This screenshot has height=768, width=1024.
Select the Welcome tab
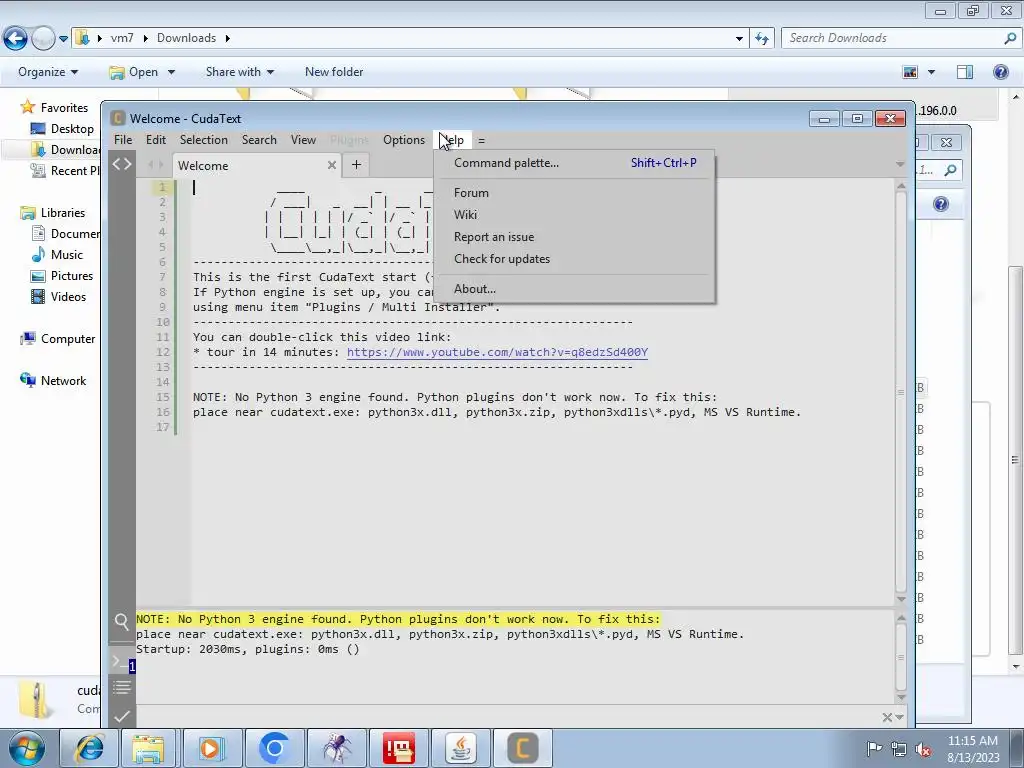pyautogui.click(x=255, y=165)
